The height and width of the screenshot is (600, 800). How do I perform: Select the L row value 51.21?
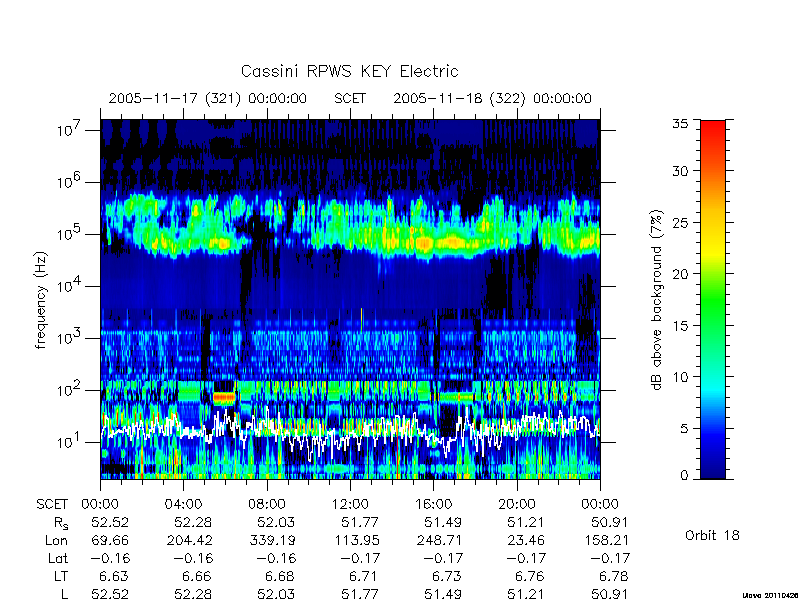pyautogui.click(x=527, y=594)
